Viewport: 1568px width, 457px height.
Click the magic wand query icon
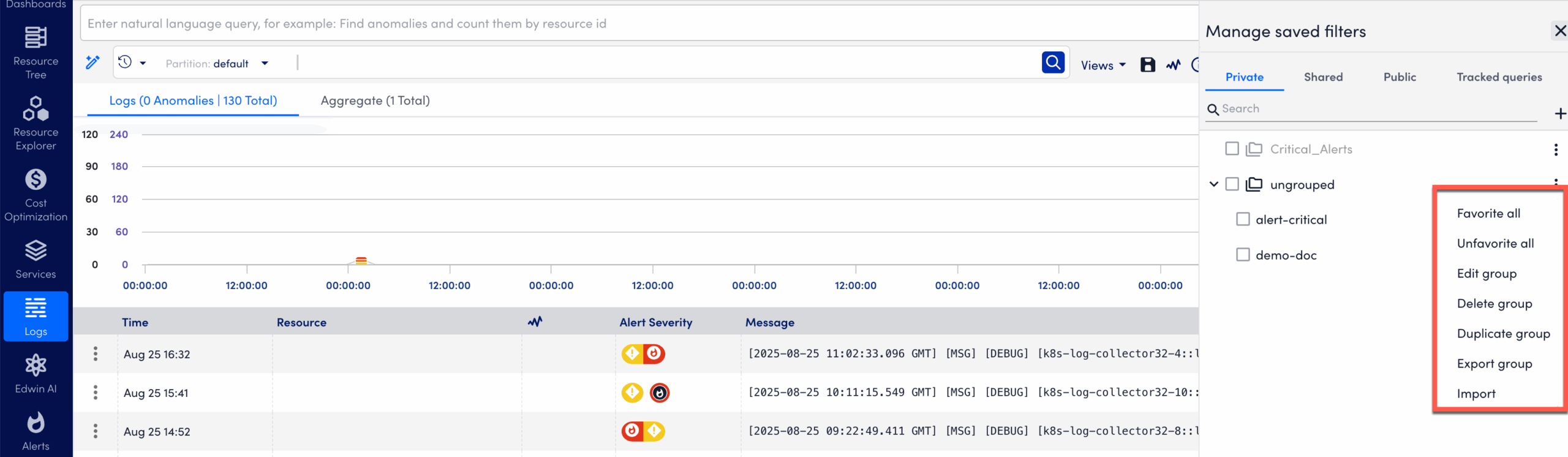(92, 62)
